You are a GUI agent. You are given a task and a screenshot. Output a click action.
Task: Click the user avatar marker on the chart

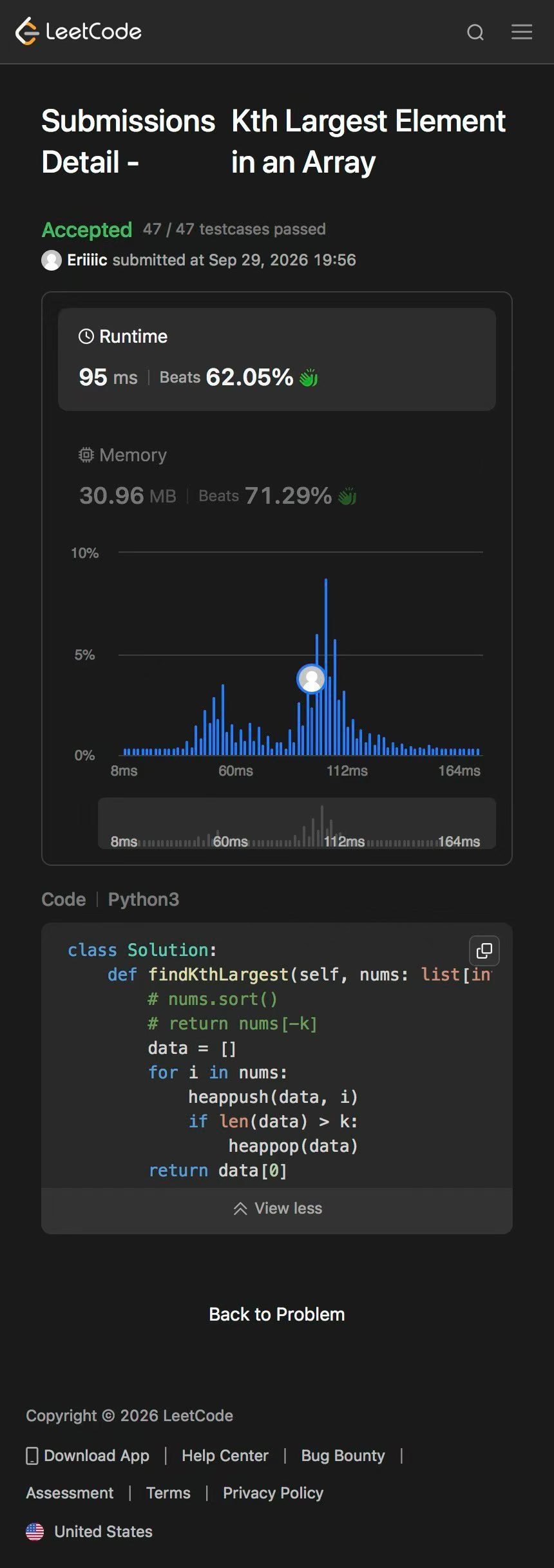tap(311, 678)
